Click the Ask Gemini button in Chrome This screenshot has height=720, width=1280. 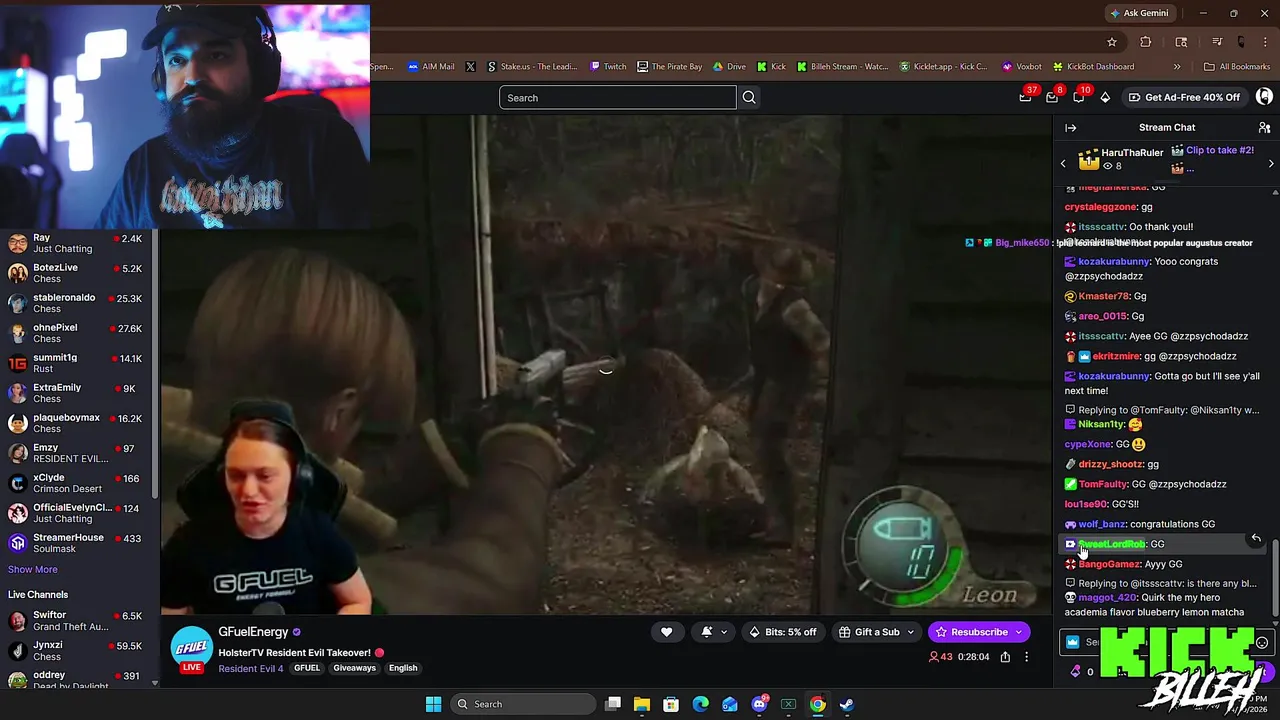[1138, 13]
